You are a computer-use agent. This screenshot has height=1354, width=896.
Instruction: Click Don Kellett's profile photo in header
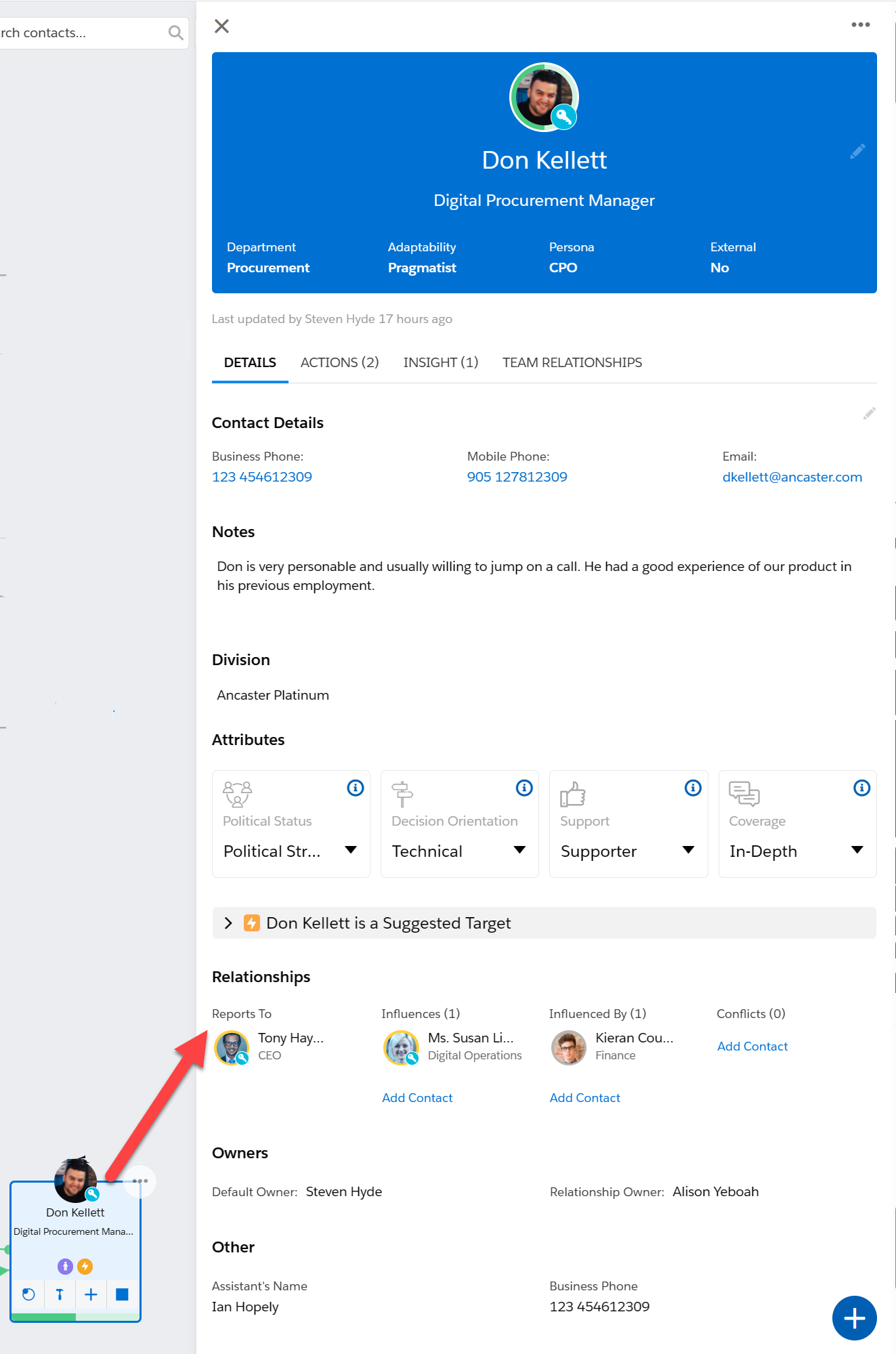pos(544,97)
